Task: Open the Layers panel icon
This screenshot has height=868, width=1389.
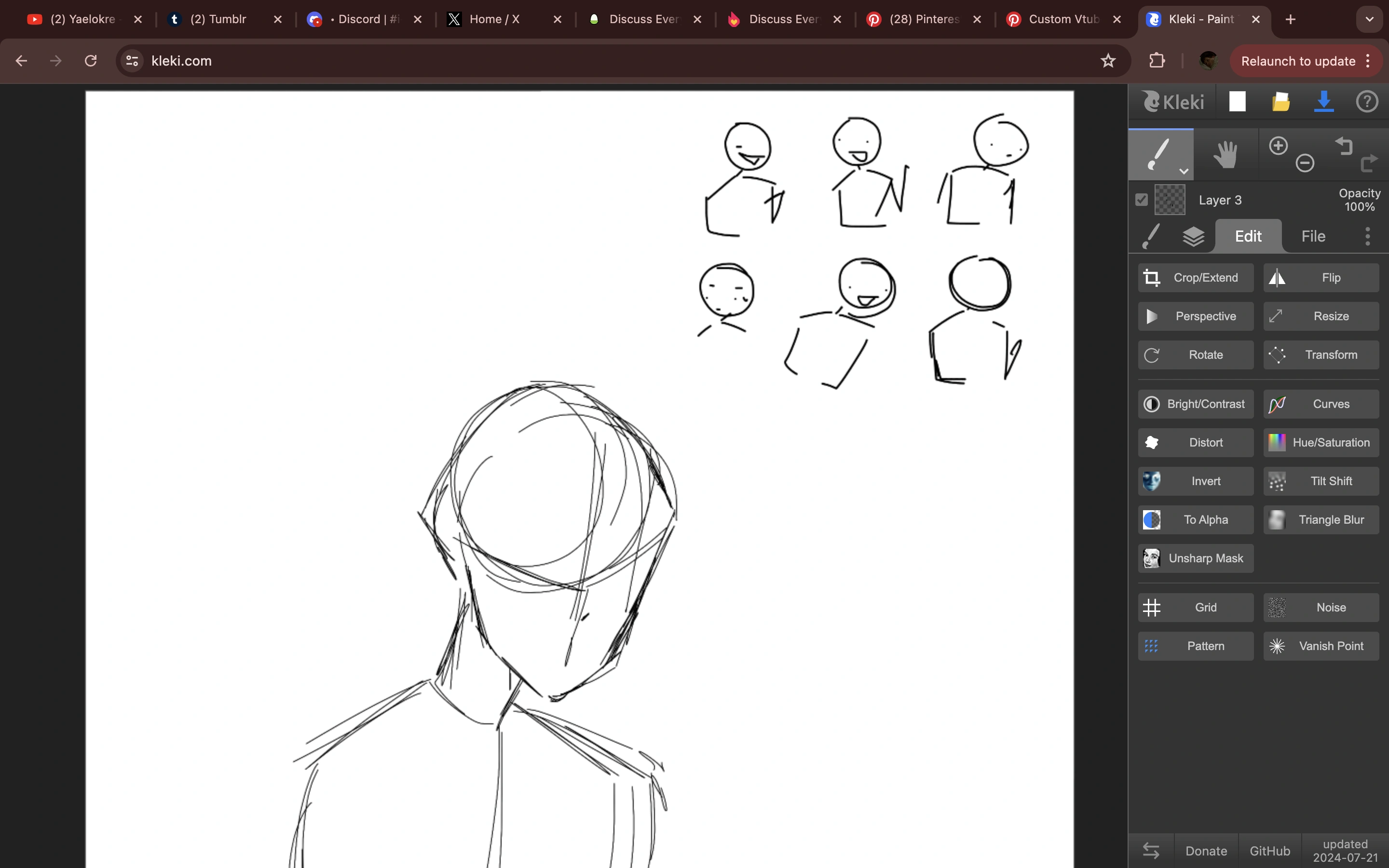Action: 1195,236
